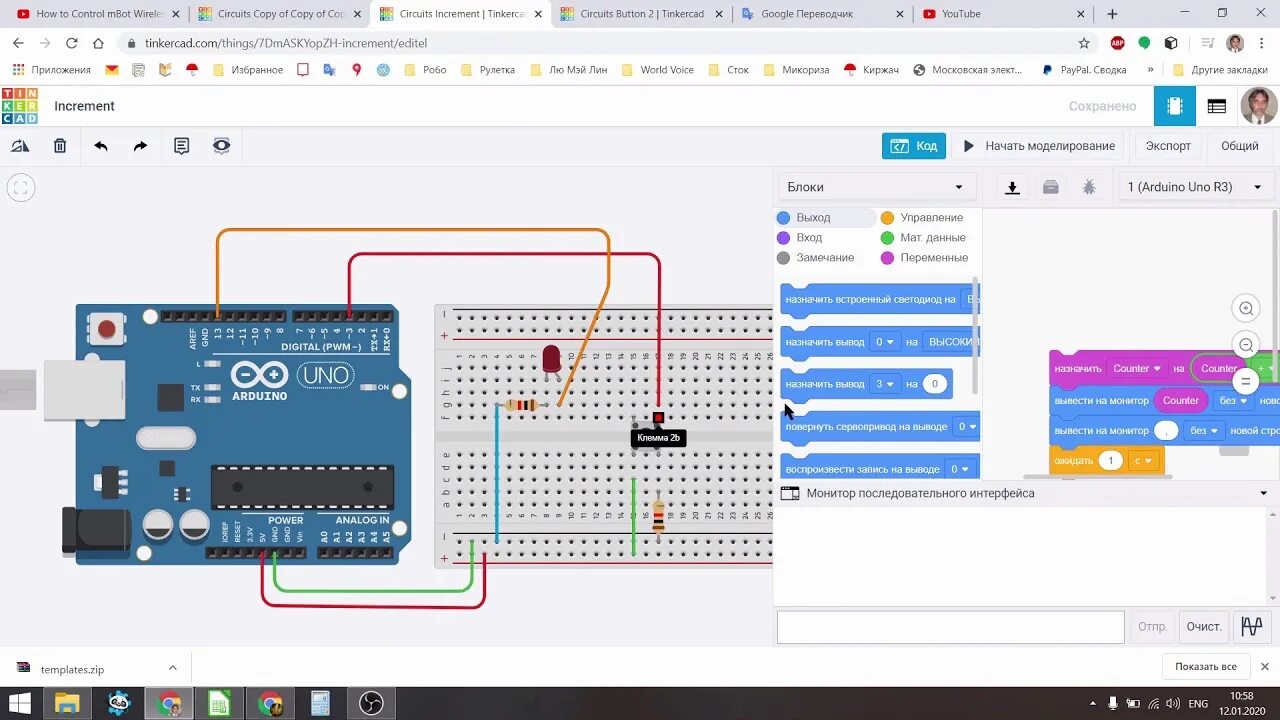The width and height of the screenshot is (1280, 720).
Task: Open the circuit view chip icon
Action: pyautogui.click(x=1175, y=106)
